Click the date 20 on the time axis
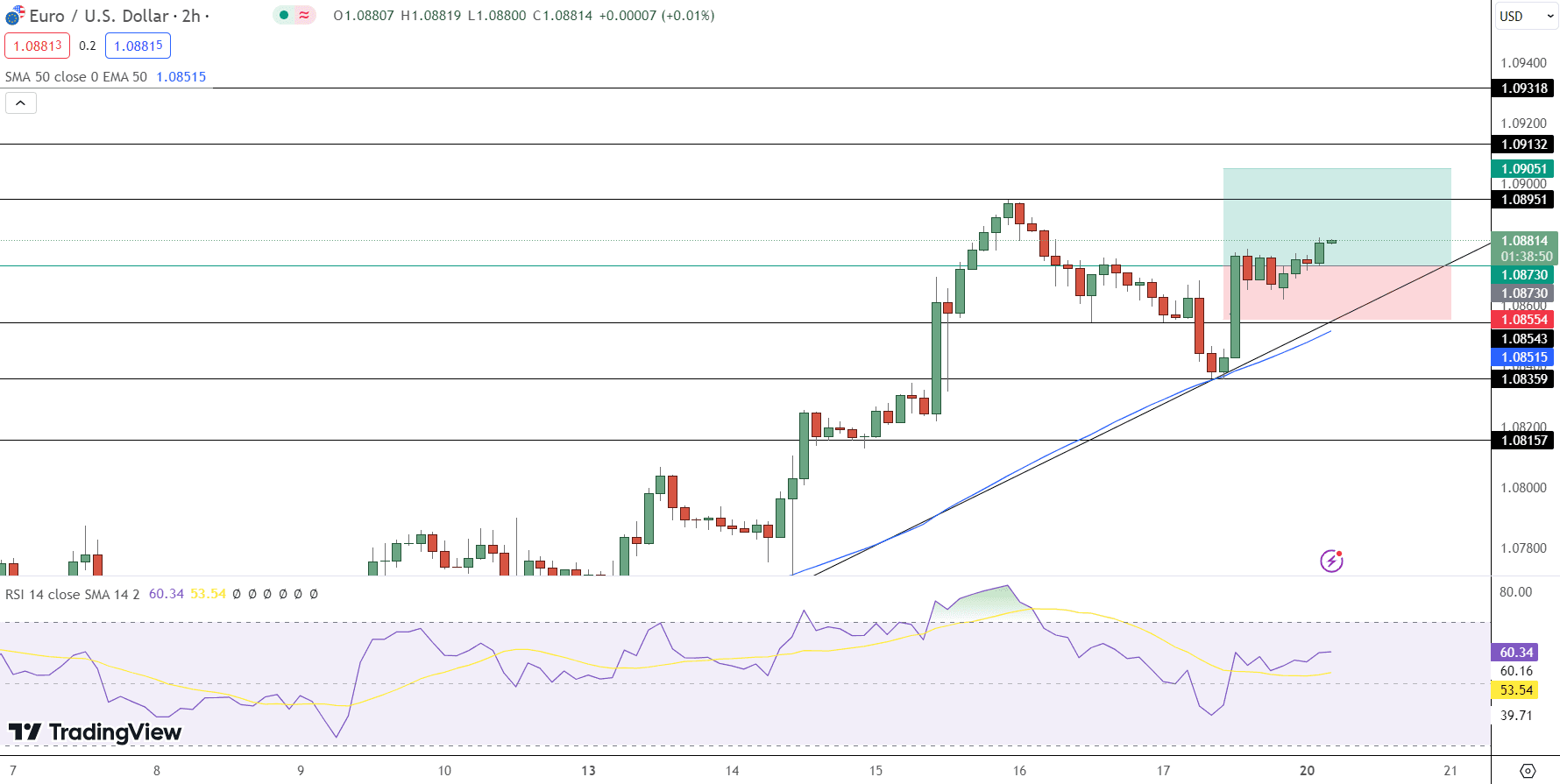Viewport: 1560px width, 784px height. click(x=1307, y=771)
